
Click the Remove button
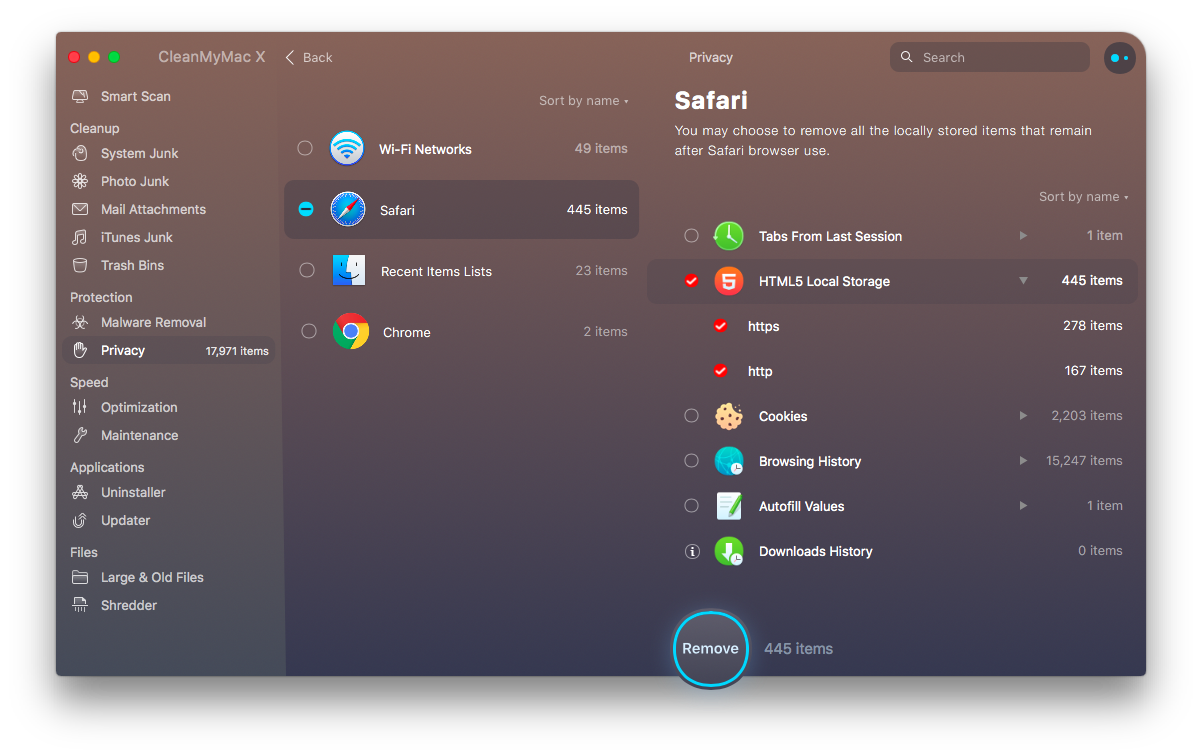click(711, 649)
